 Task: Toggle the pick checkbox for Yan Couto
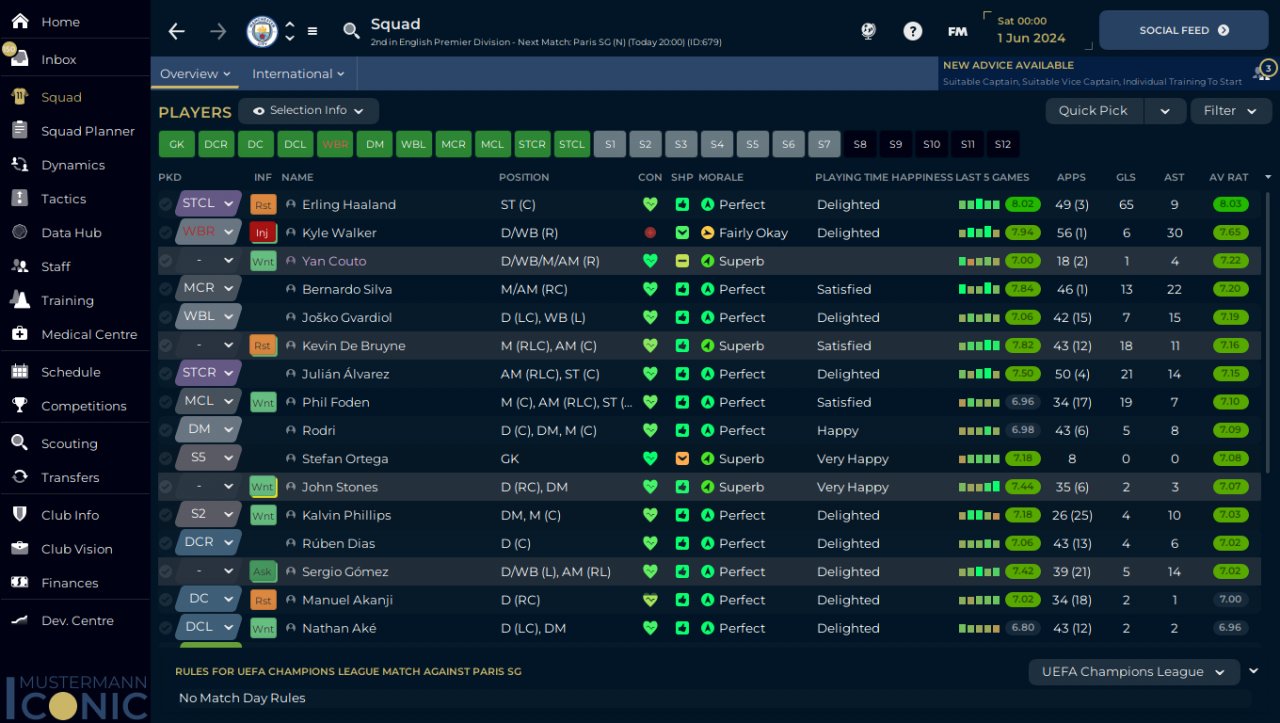point(166,261)
